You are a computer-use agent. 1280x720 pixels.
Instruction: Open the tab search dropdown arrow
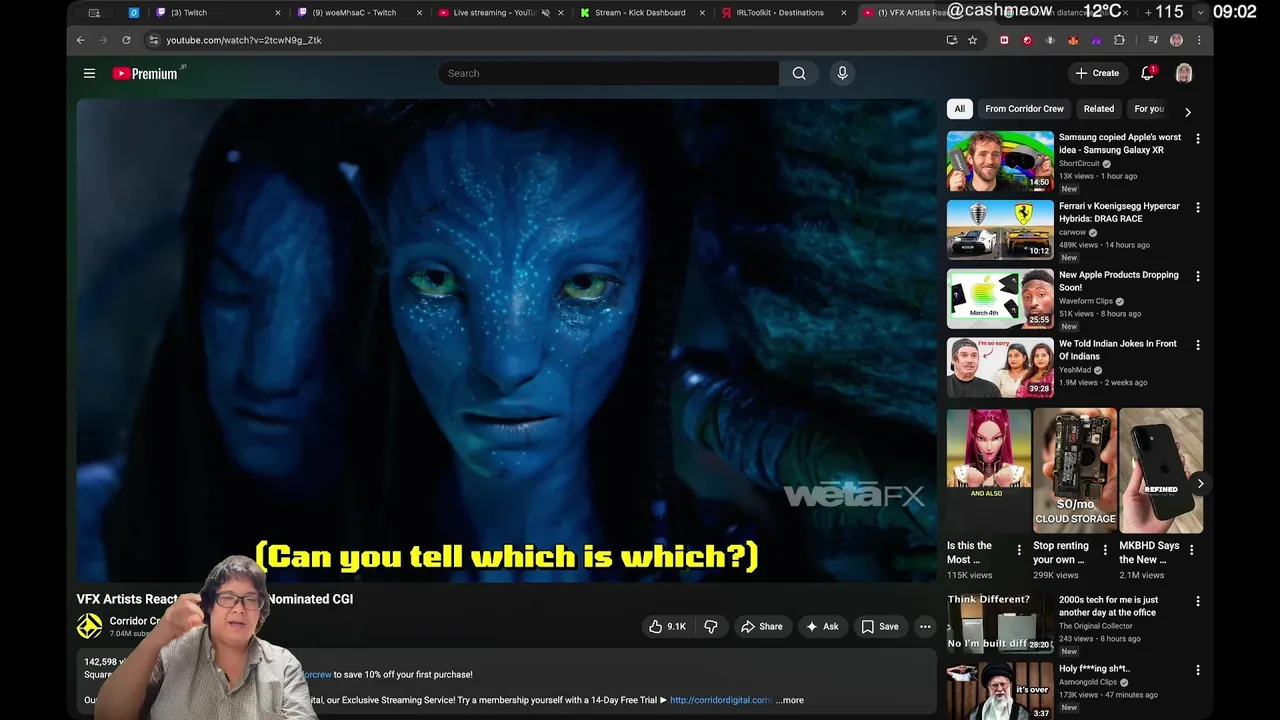1200,13
